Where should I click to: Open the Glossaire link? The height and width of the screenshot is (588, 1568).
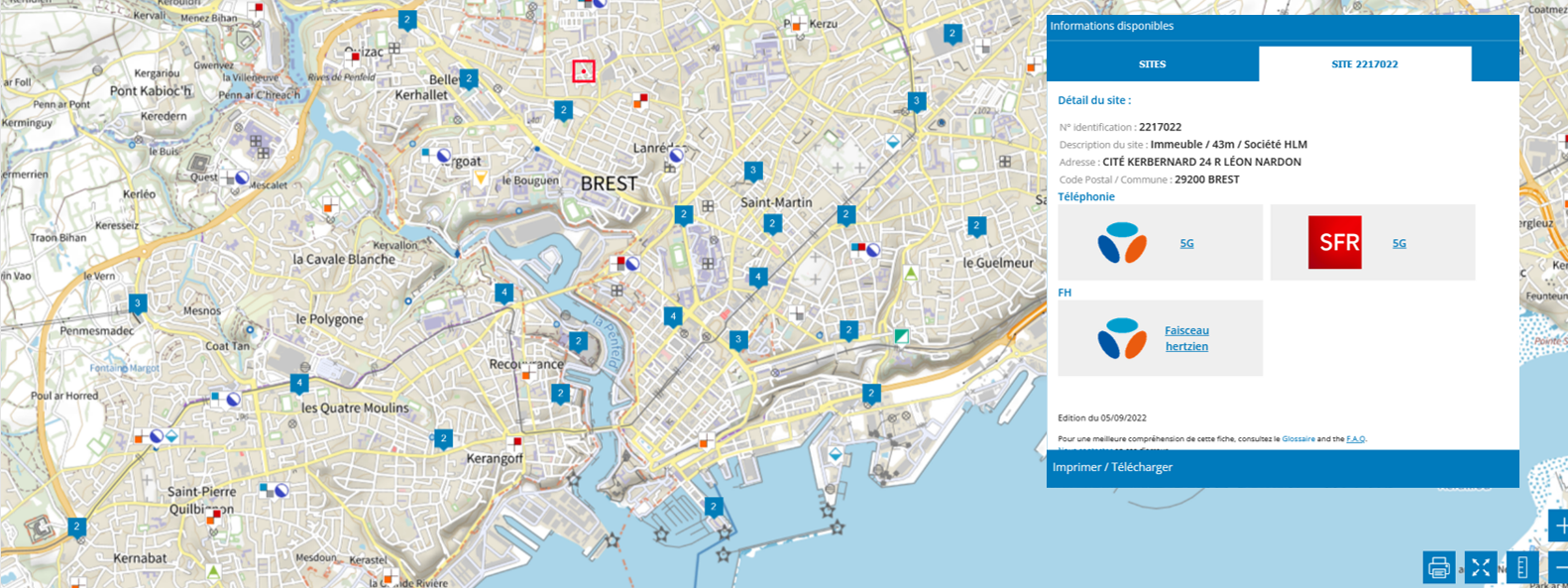click(x=1298, y=438)
